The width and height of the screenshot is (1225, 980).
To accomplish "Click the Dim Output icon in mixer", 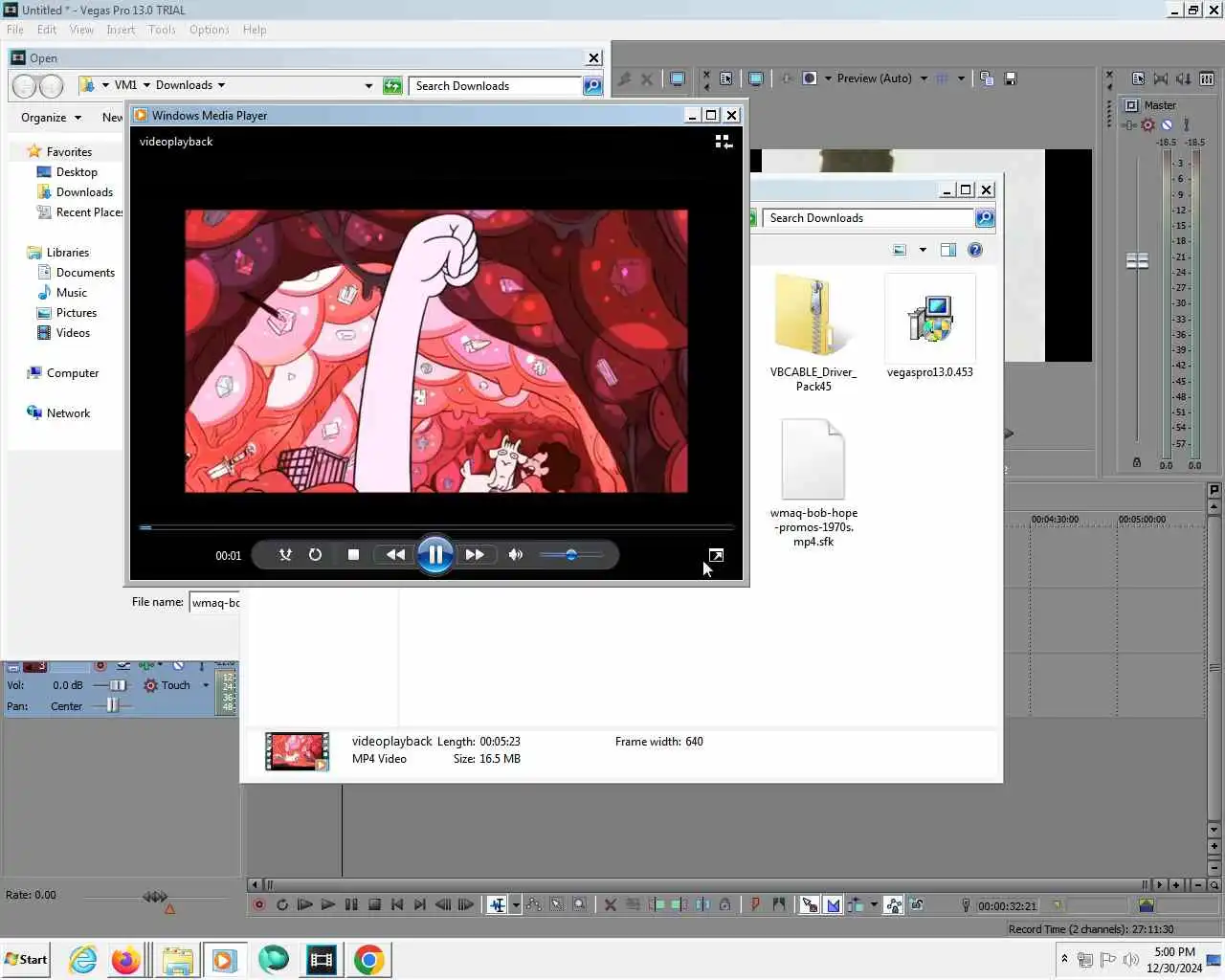I will pyautogui.click(x=1184, y=78).
